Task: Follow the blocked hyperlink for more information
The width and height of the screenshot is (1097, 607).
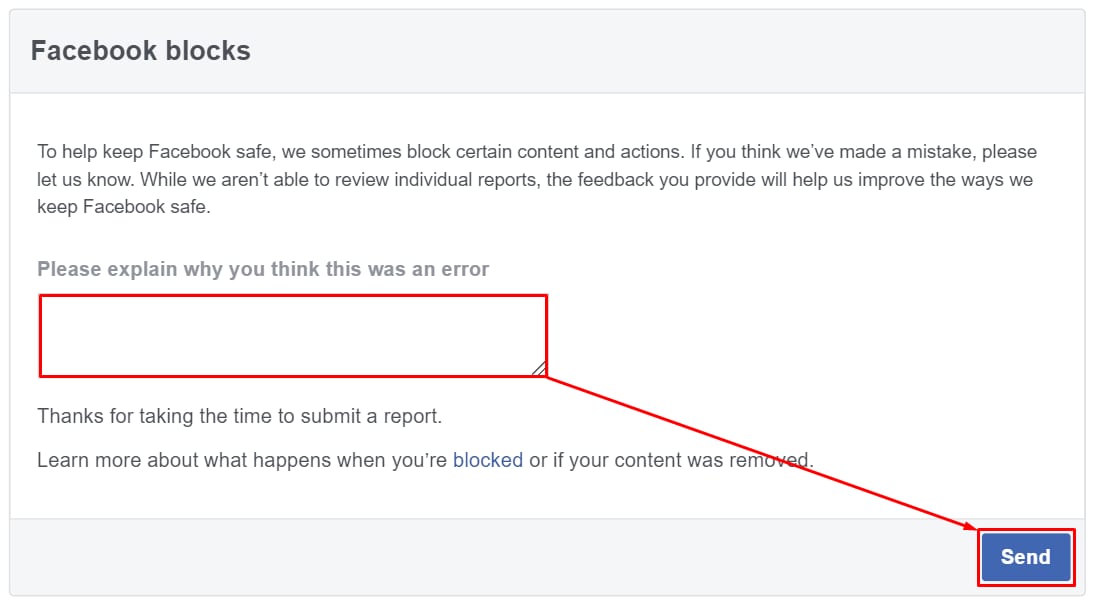Action: (x=488, y=460)
